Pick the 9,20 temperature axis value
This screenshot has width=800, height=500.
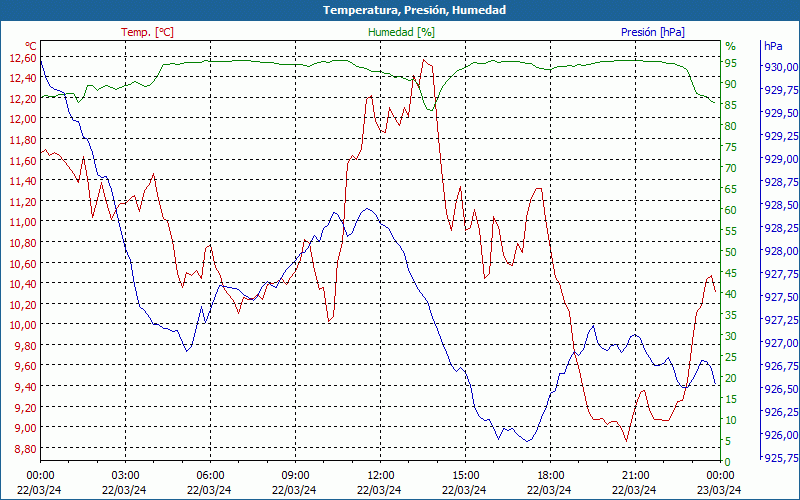coord(26,407)
